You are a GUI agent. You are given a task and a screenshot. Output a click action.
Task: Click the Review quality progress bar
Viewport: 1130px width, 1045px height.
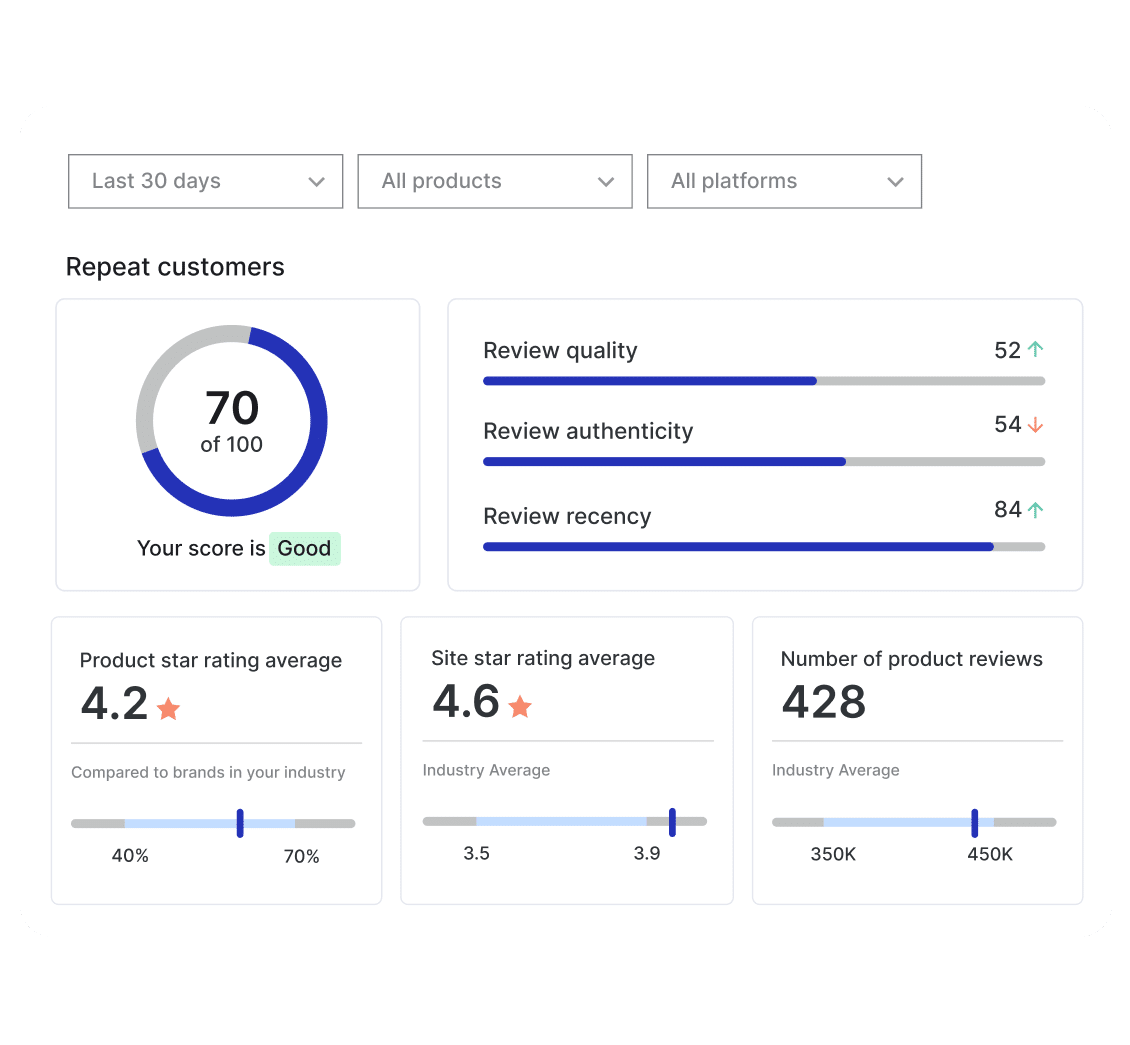click(x=763, y=381)
